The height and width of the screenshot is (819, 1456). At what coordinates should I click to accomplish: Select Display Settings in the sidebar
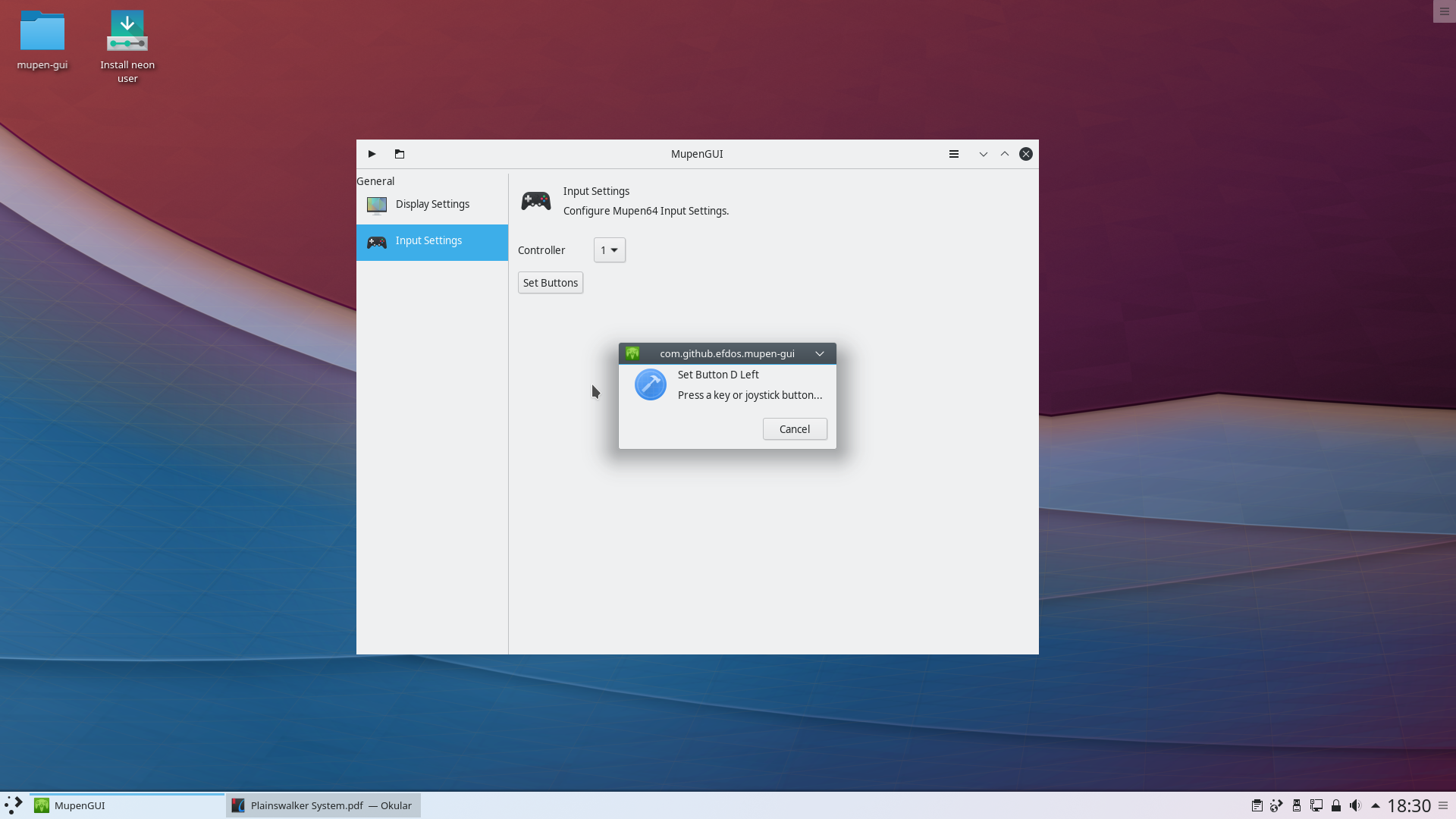click(432, 205)
